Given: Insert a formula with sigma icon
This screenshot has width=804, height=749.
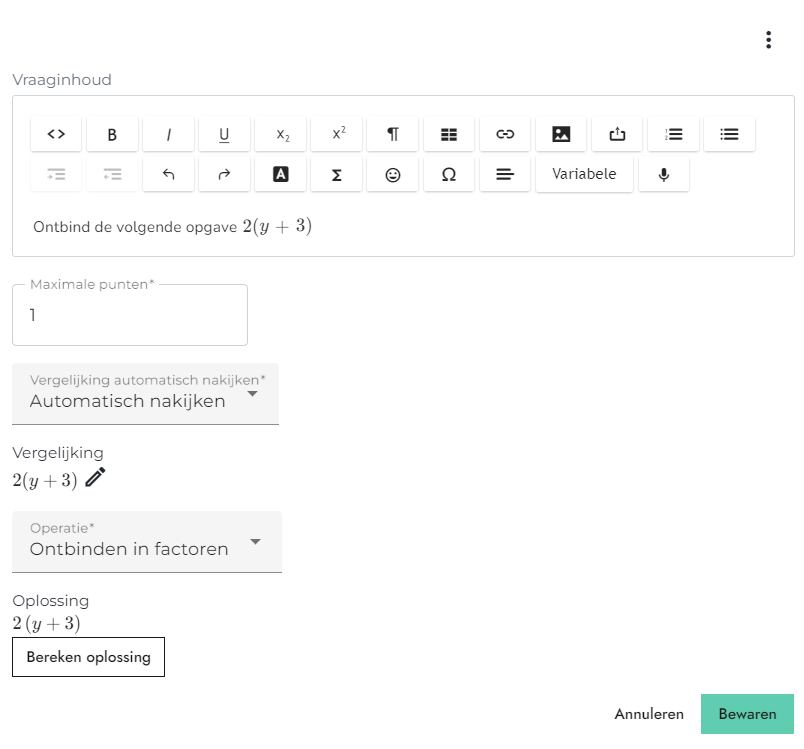Looking at the screenshot, I should click(x=336, y=175).
